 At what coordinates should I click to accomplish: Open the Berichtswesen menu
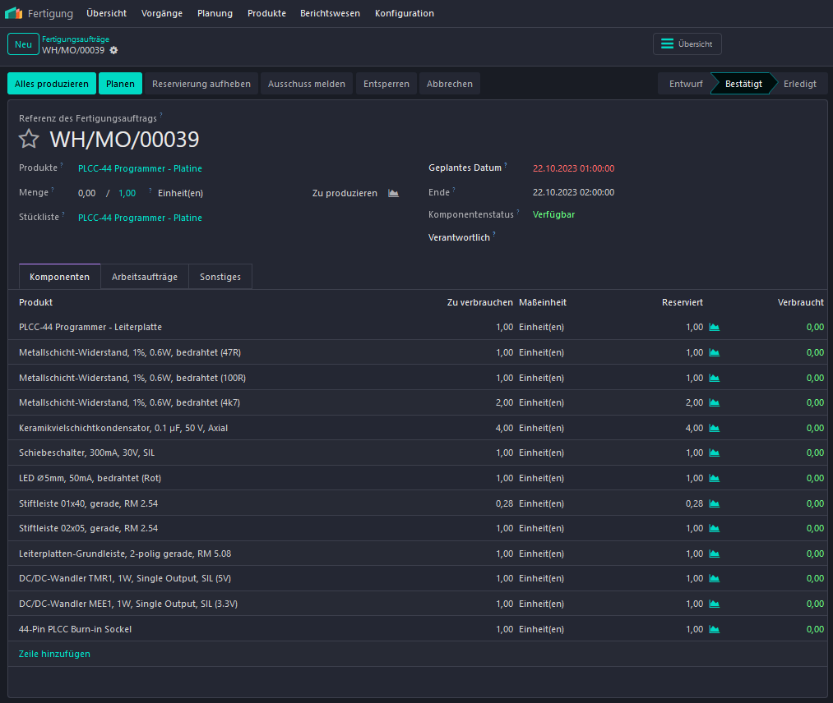[330, 13]
